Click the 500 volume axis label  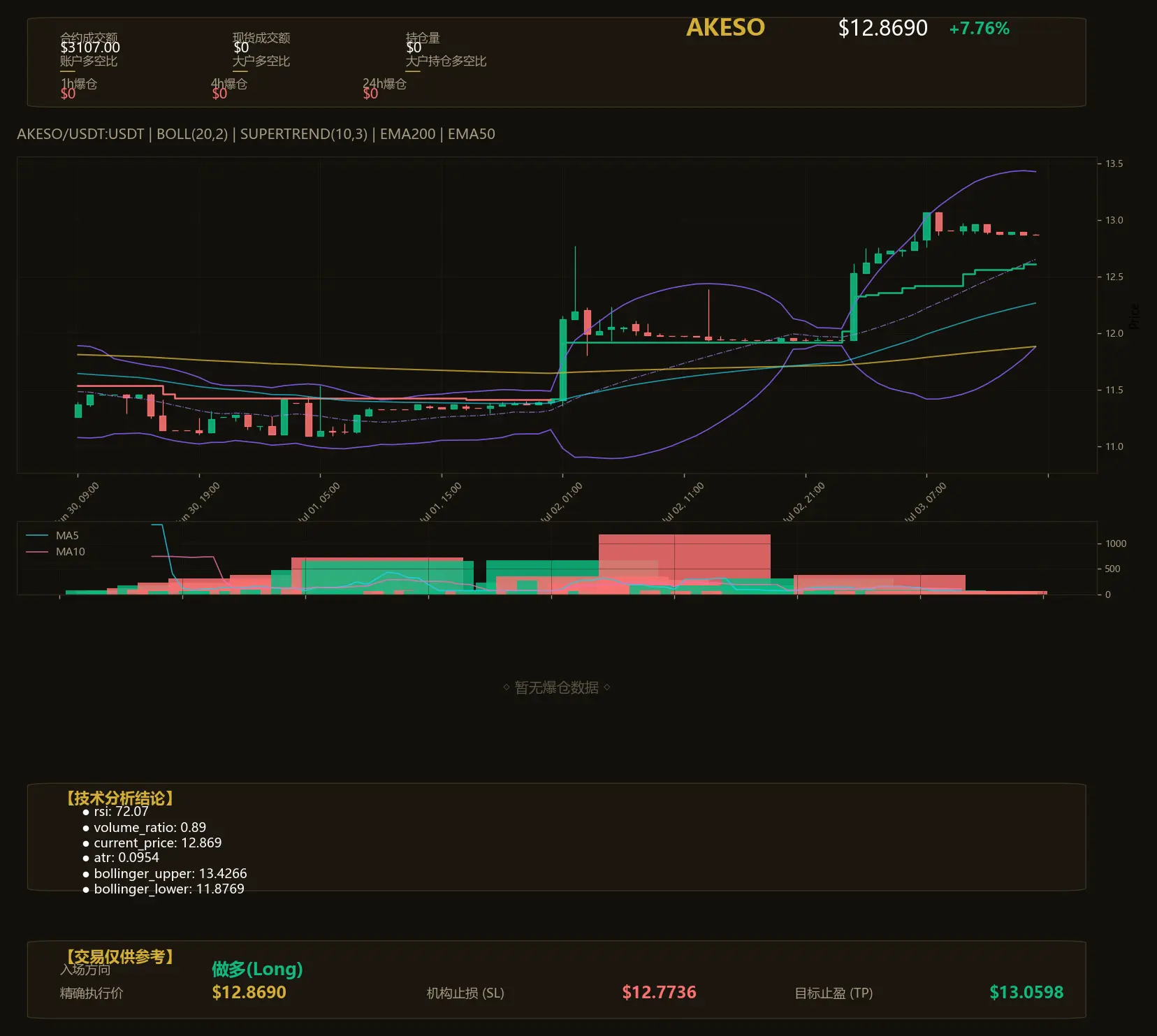pos(1112,569)
